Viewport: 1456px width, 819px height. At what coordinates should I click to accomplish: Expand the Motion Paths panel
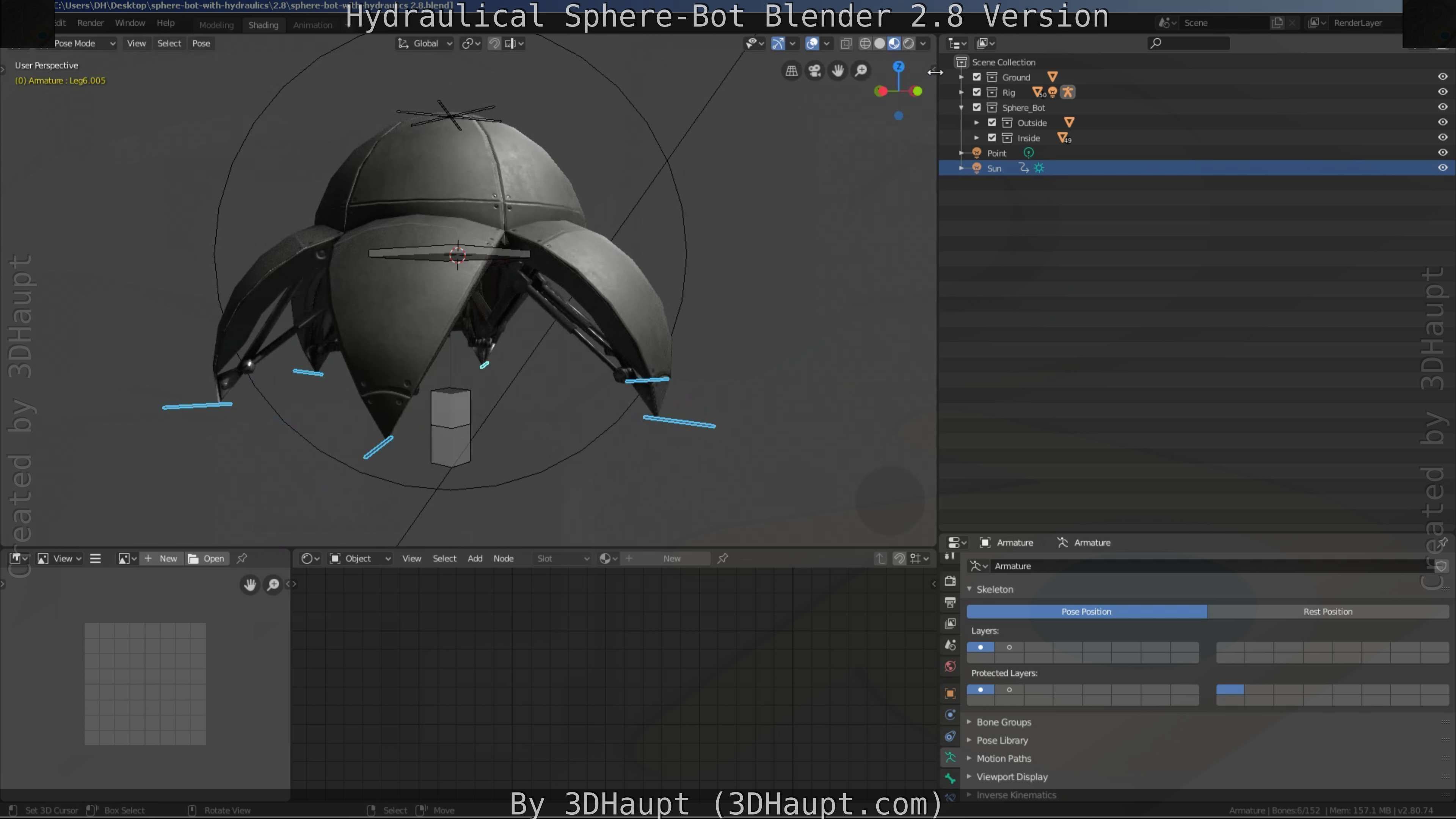click(1004, 758)
